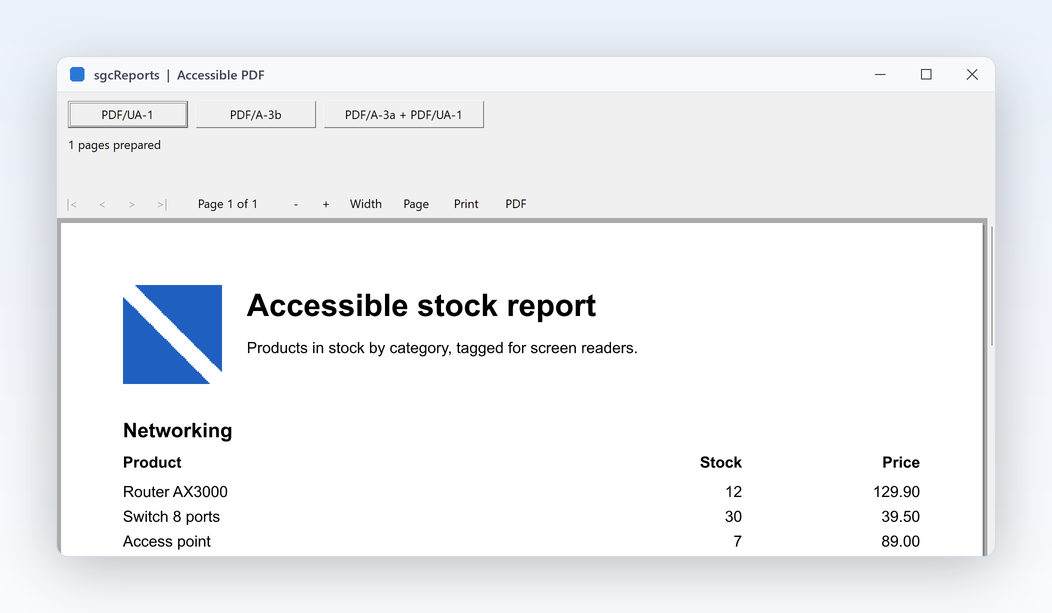Jump to last page with >| button
Screen dimensions: 1052x613
162,204
